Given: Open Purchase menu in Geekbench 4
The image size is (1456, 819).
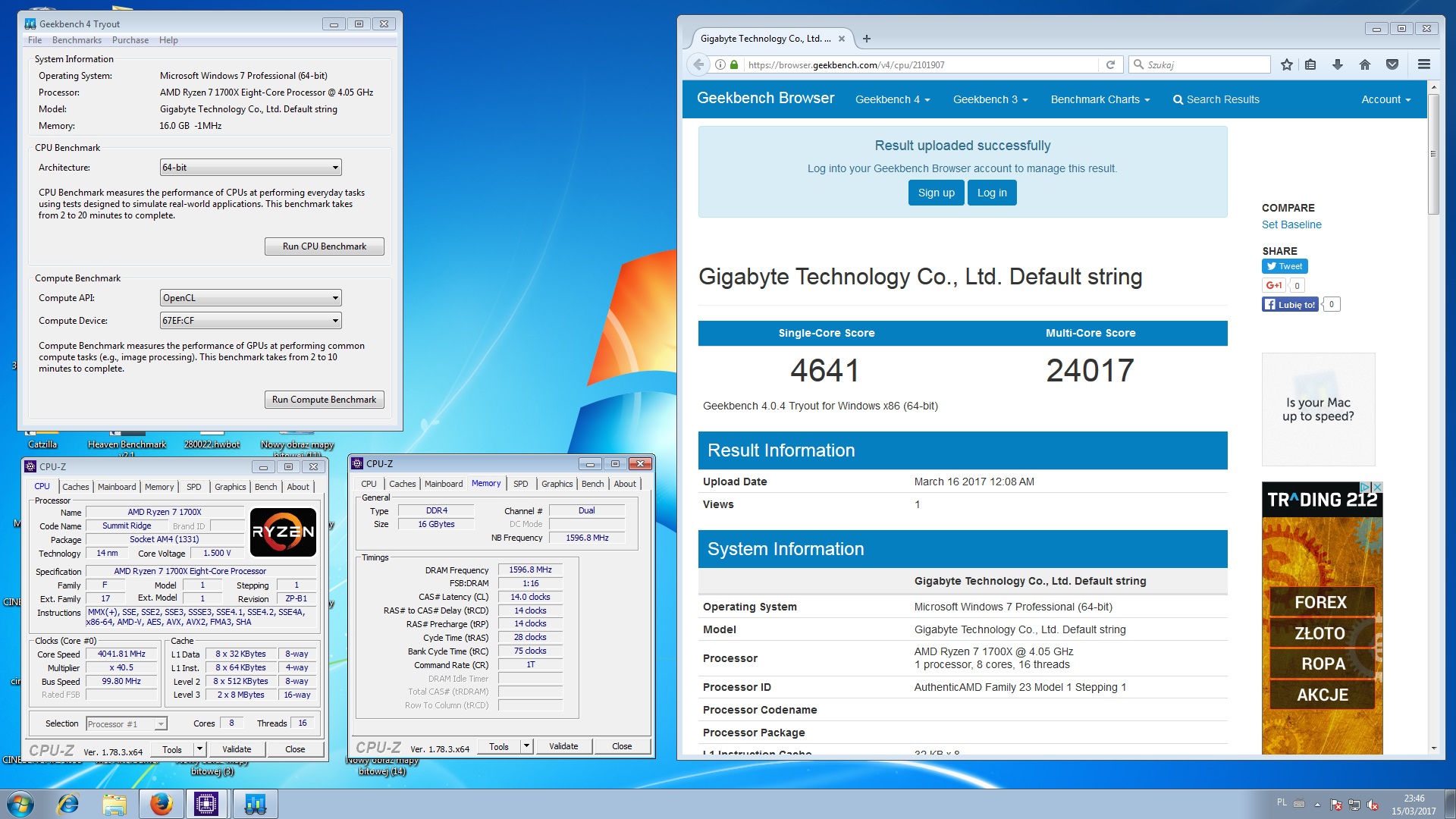Looking at the screenshot, I should (130, 40).
